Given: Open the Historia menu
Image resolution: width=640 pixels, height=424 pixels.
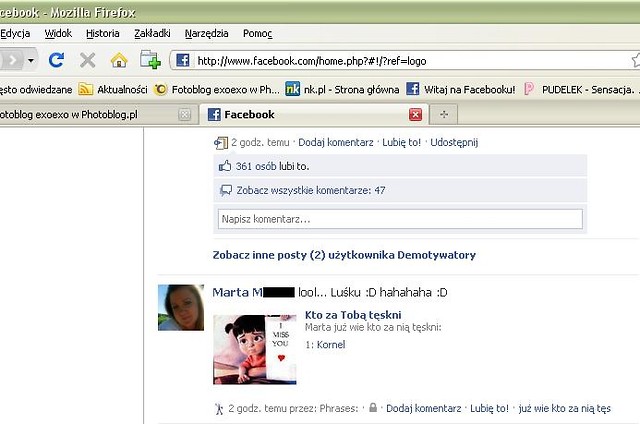Looking at the screenshot, I should point(103,33).
